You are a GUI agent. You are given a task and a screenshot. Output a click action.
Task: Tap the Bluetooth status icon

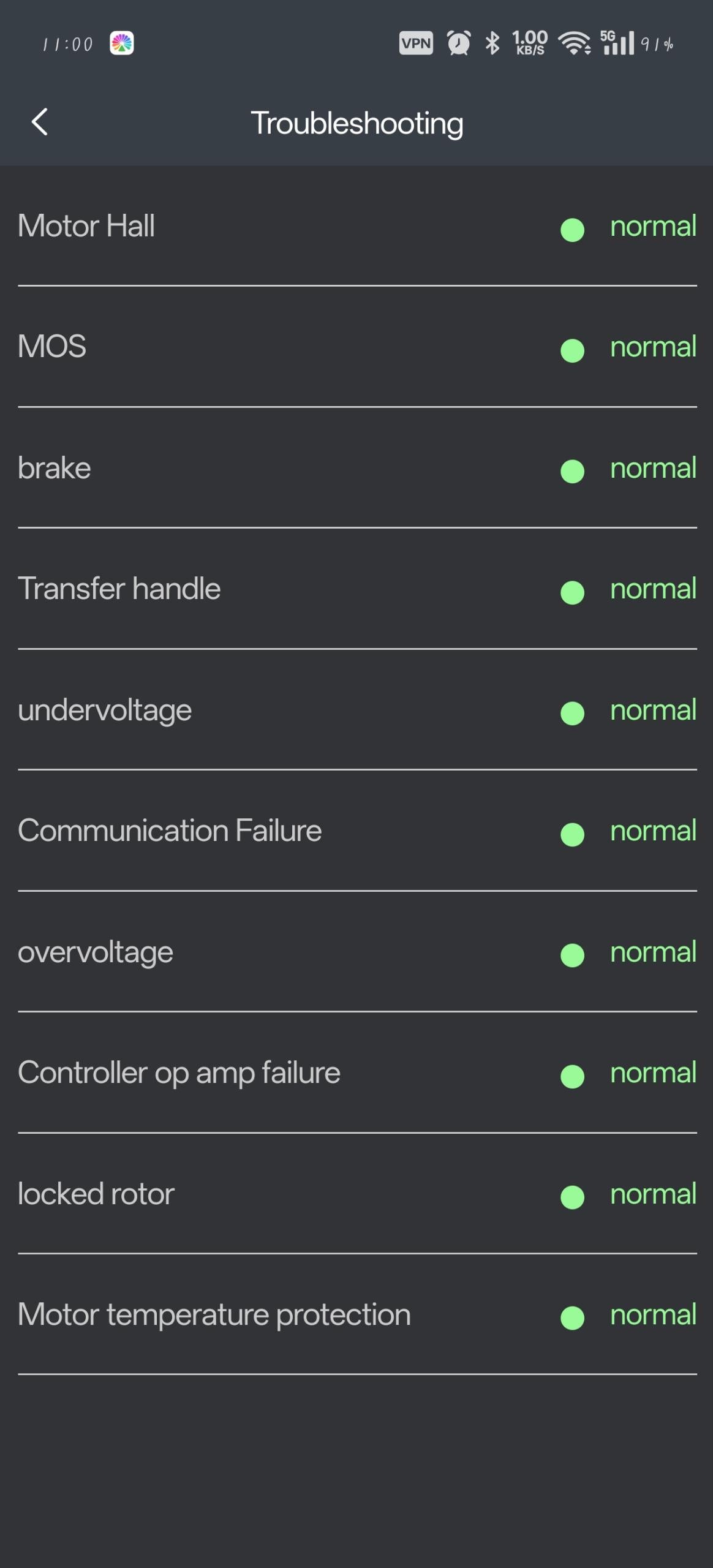click(492, 43)
